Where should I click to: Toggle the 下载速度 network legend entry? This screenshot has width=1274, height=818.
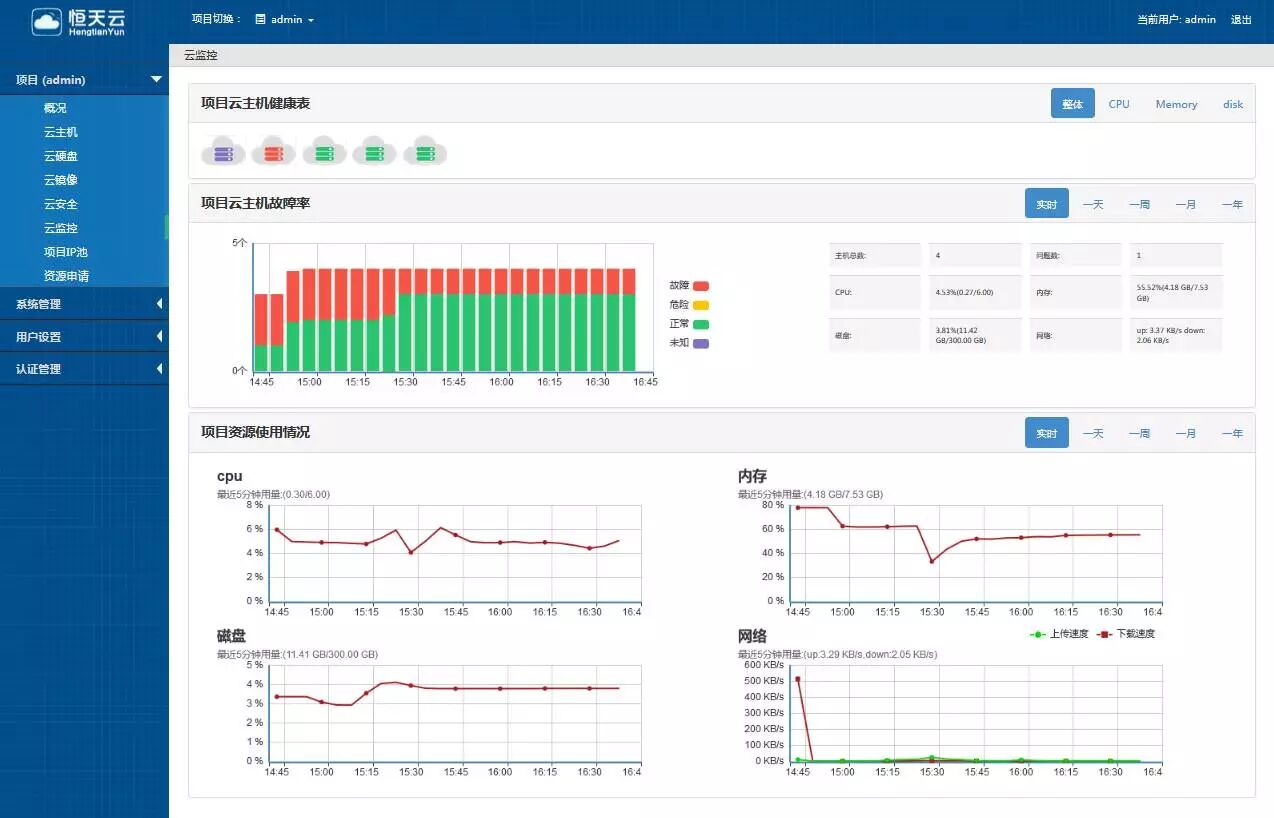(x=1126, y=634)
